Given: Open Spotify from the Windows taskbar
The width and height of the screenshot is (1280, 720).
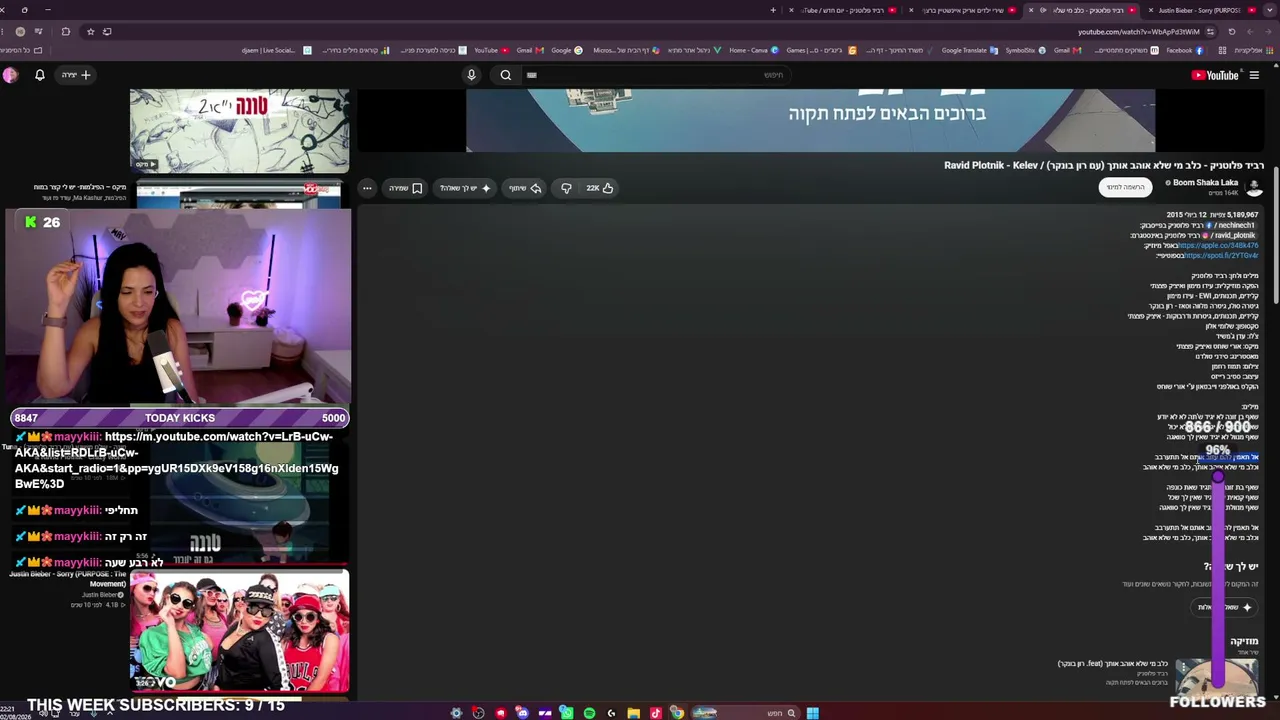Looking at the screenshot, I should click(589, 713).
